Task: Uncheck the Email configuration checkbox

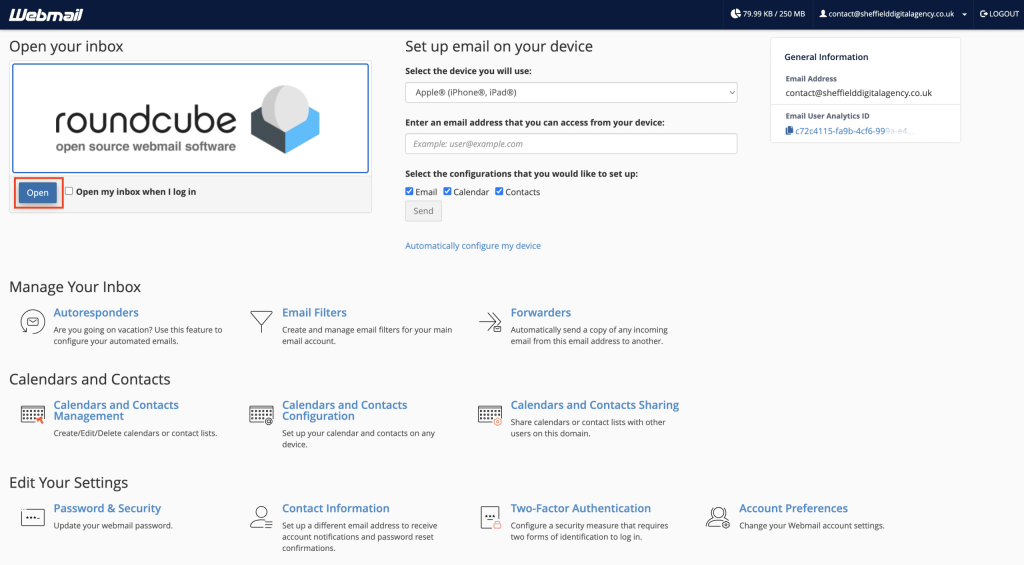Action: pos(409,191)
